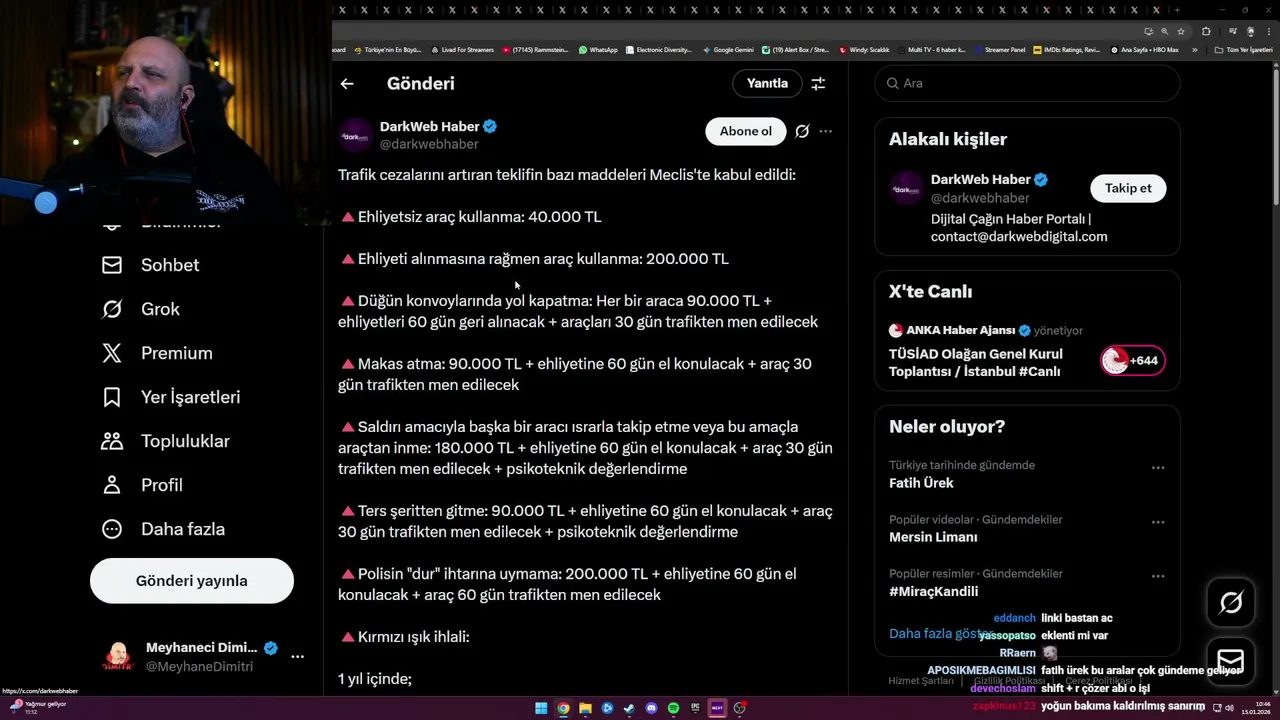This screenshot has height=720, width=1280.
Task: Open the Fatih Ürek trending topic
Action: pos(921,483)
